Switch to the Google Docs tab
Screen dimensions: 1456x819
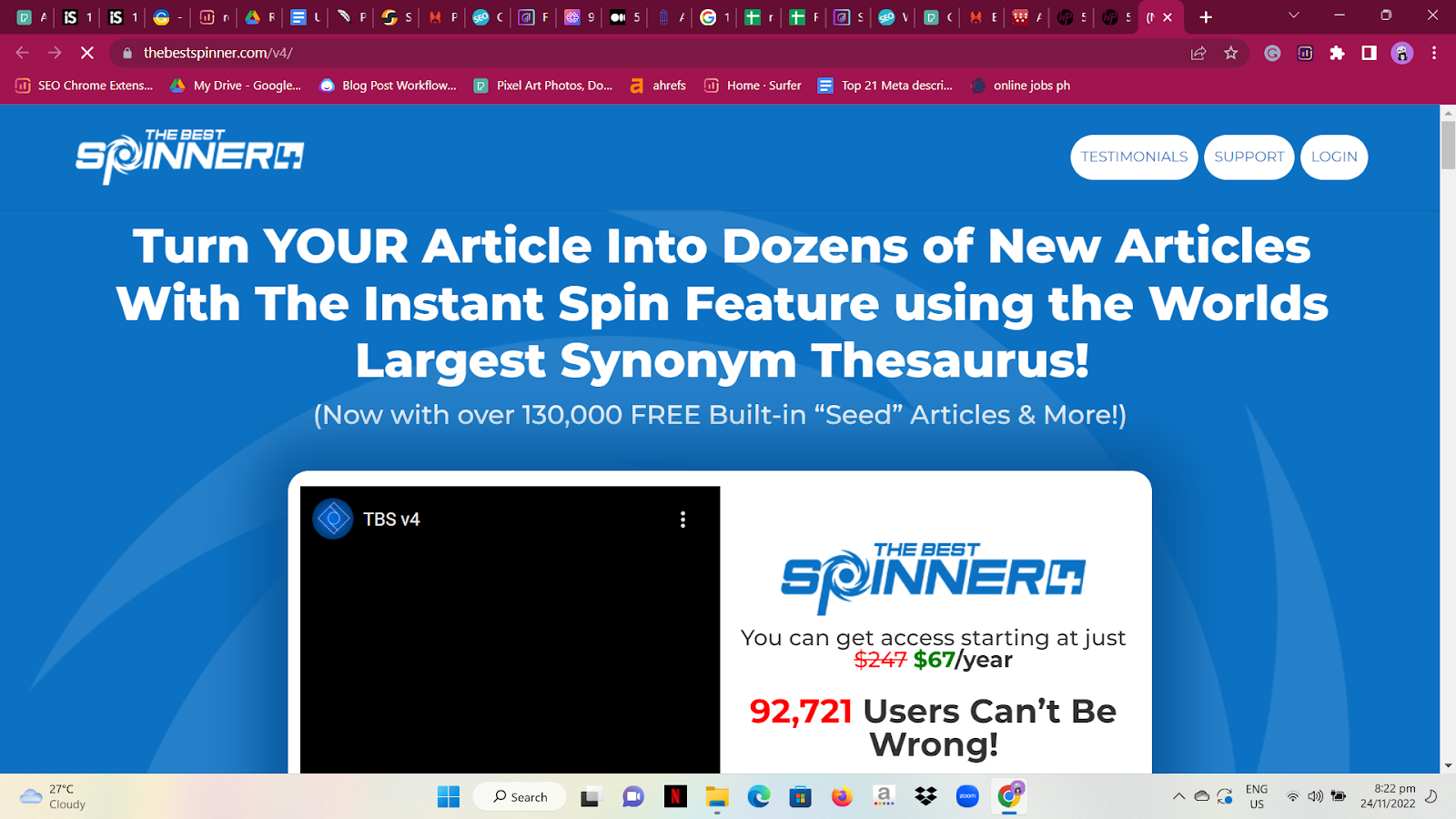click(x=305, y=17)
